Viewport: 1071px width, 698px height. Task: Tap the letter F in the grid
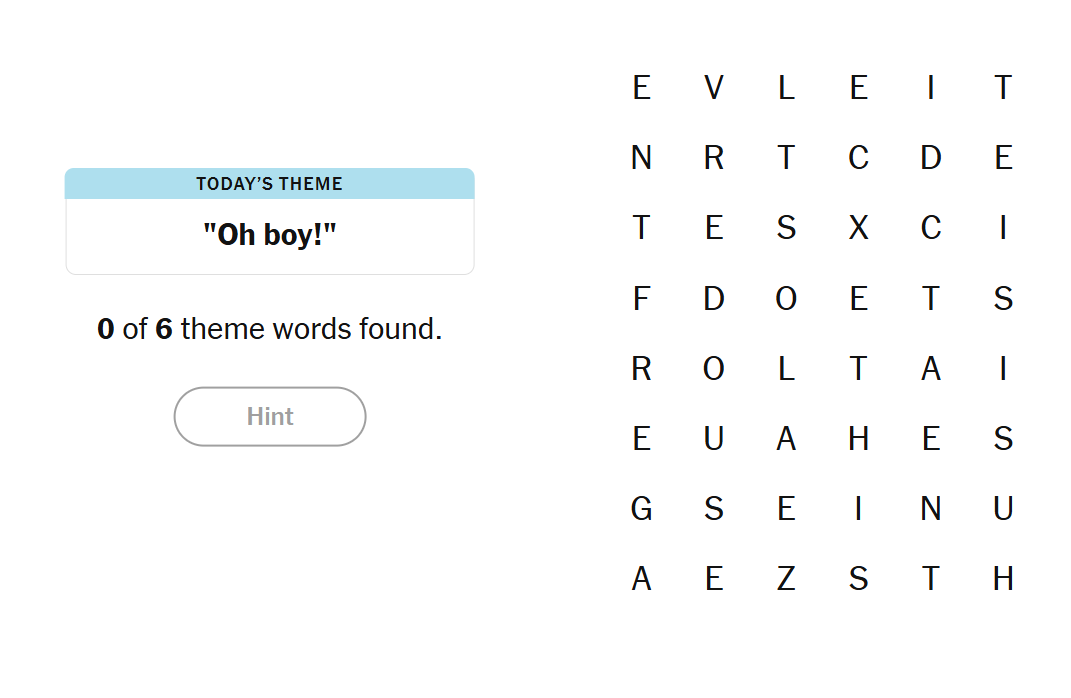click(x=641, y=298)
